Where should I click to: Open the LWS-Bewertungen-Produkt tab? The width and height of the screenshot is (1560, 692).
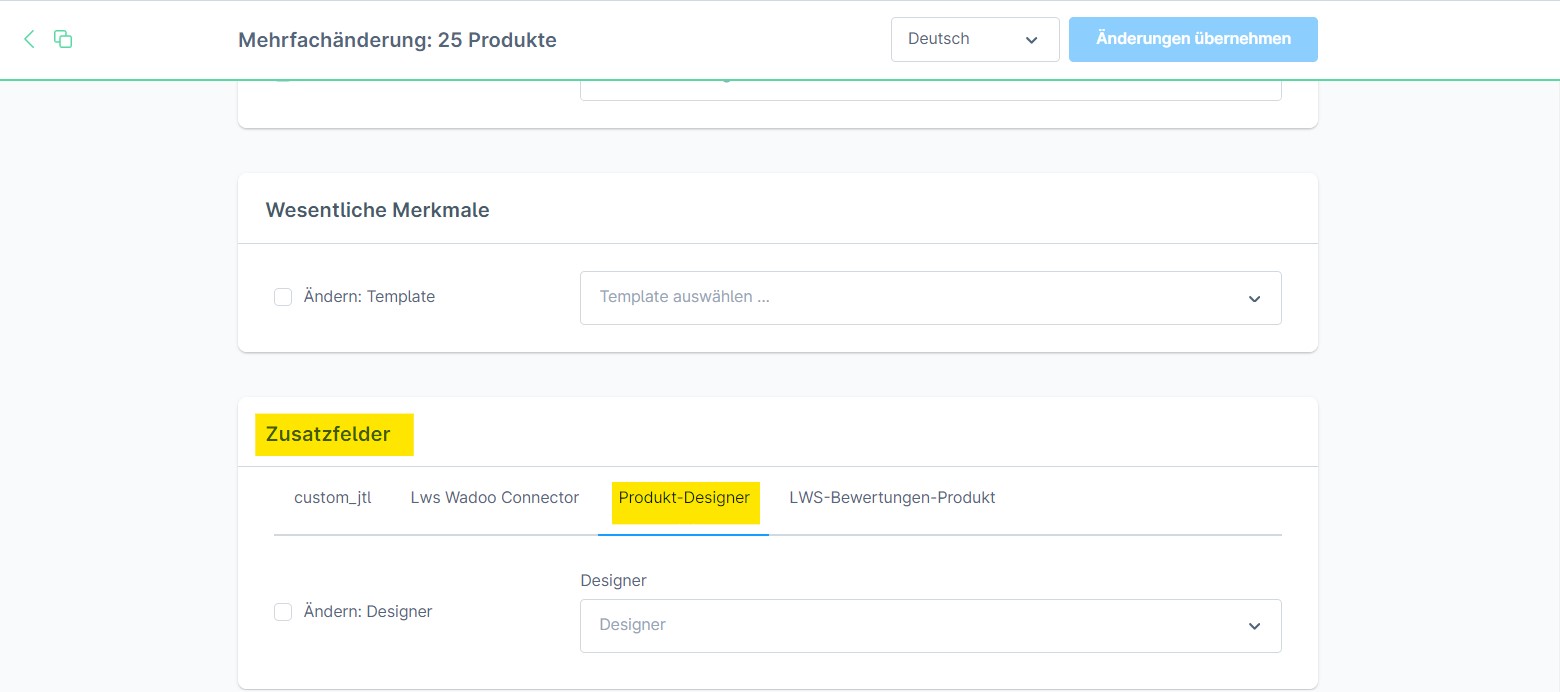tap(892, 497)
